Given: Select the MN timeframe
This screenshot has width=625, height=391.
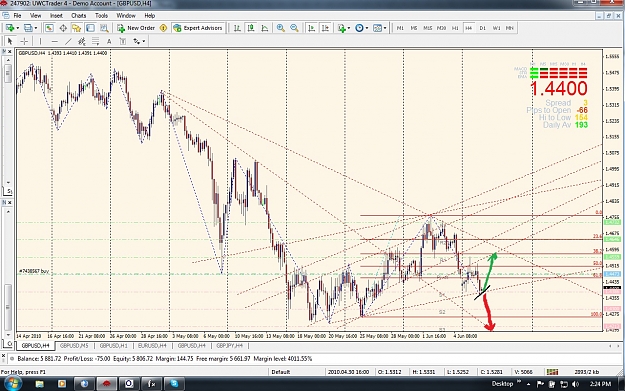Looking at the screenshot, I should (509, 28).
